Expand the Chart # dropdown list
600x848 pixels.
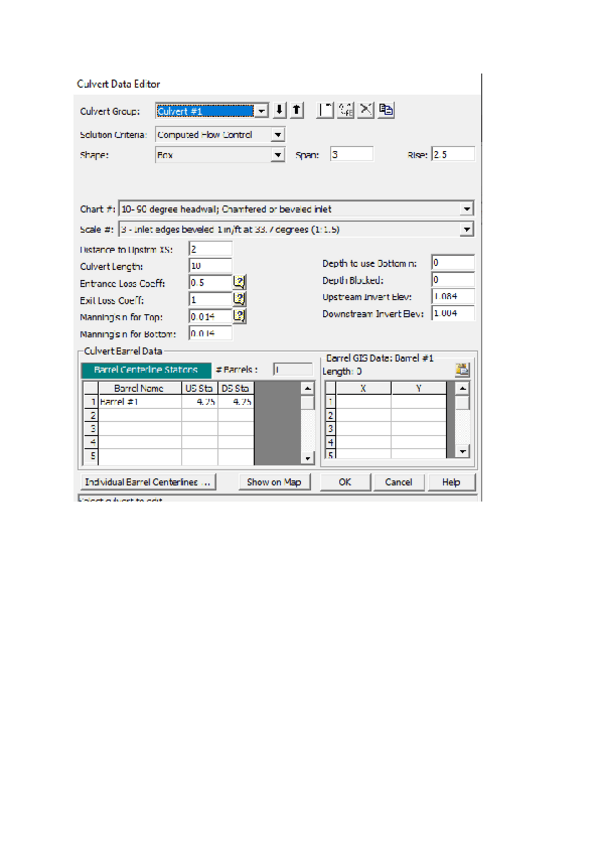(467, 209)
